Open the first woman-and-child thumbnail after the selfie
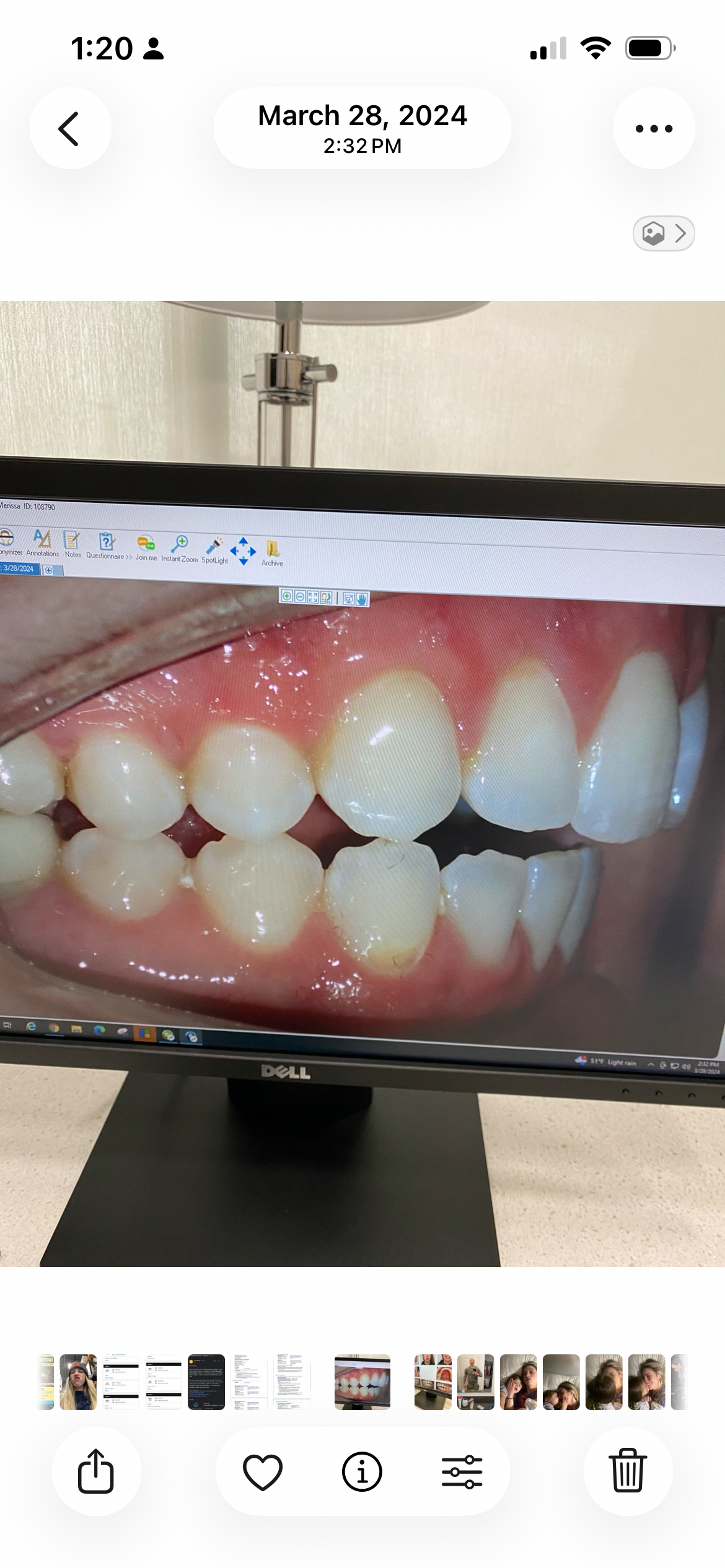Viewport: 725px width, 1568px height. pos(518,1382)
